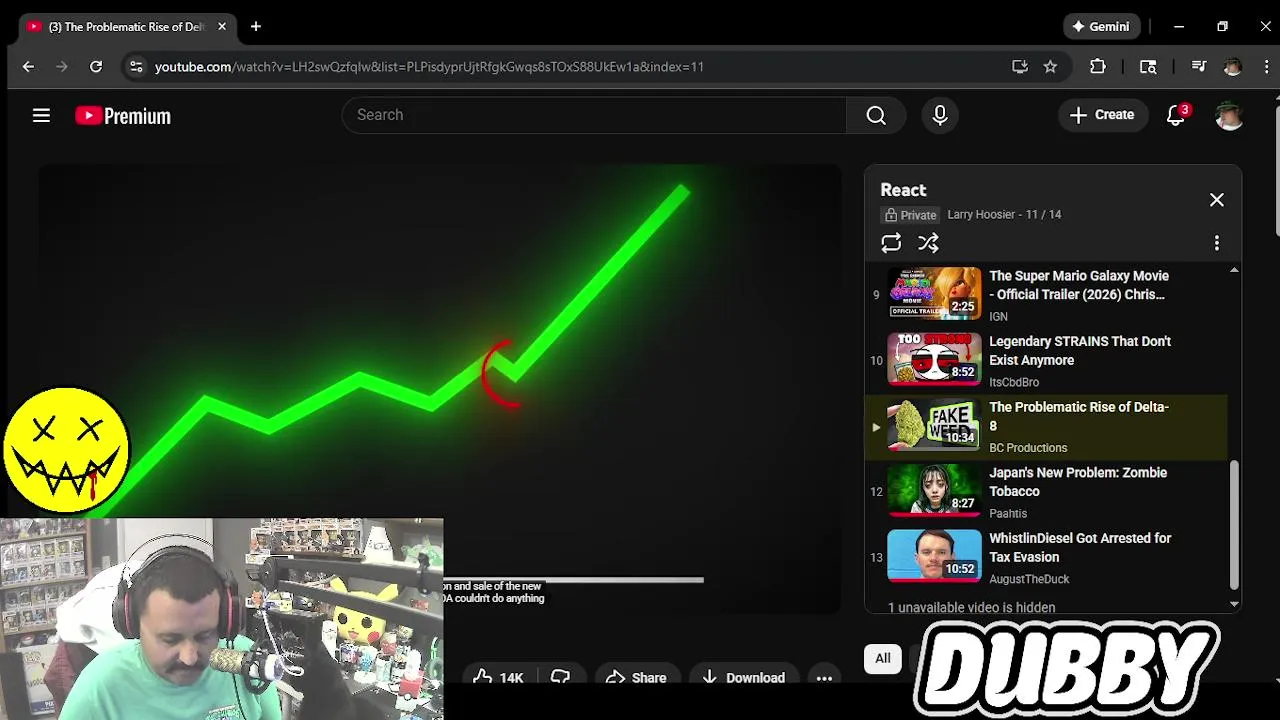Like the video with thumbs up
This screenshot has height=720, width=1280.
497,677
